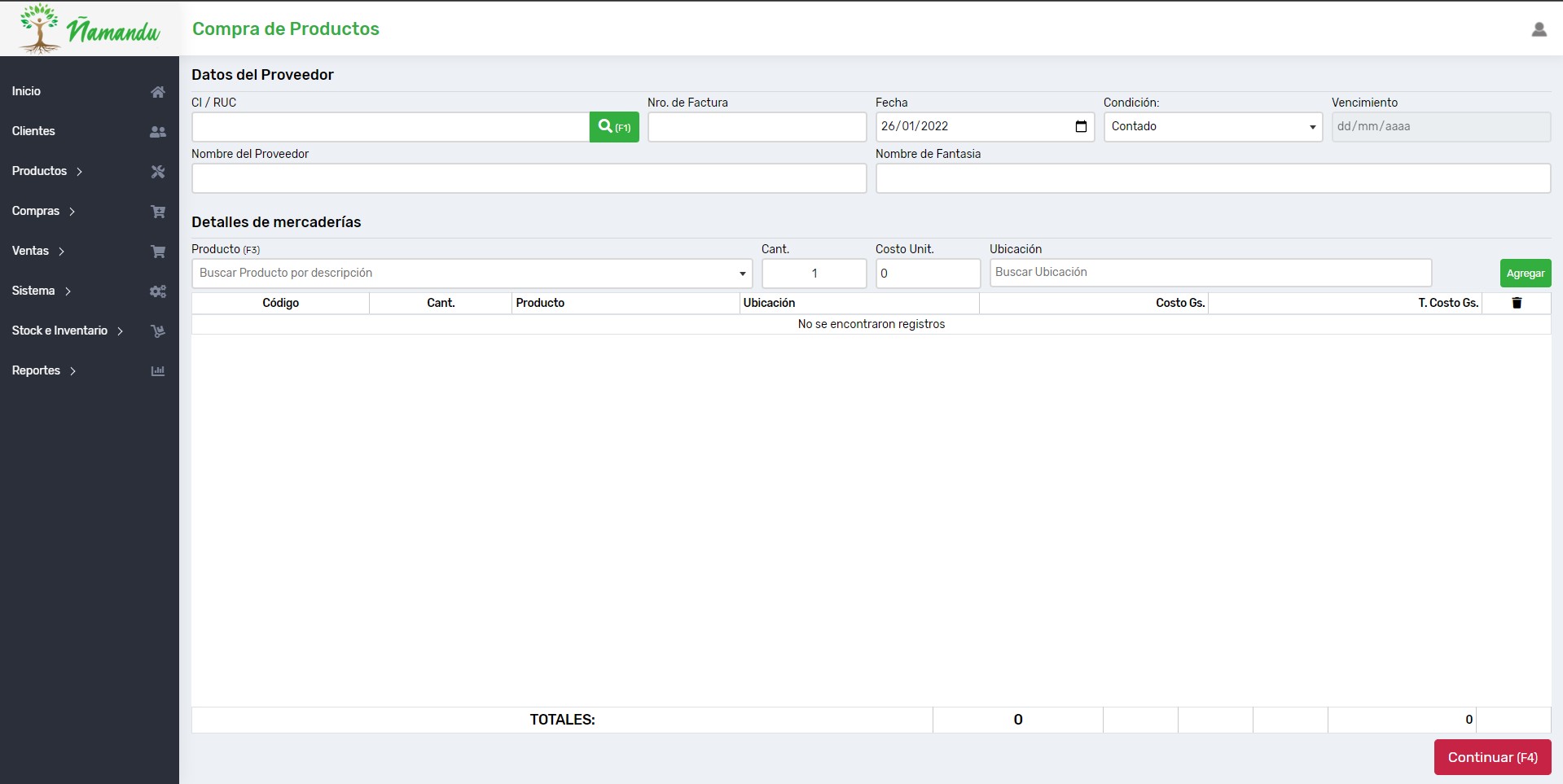Click the Nombre de Fantasia field
This screenshot has width=1563, height=784.
(1212, 178)
